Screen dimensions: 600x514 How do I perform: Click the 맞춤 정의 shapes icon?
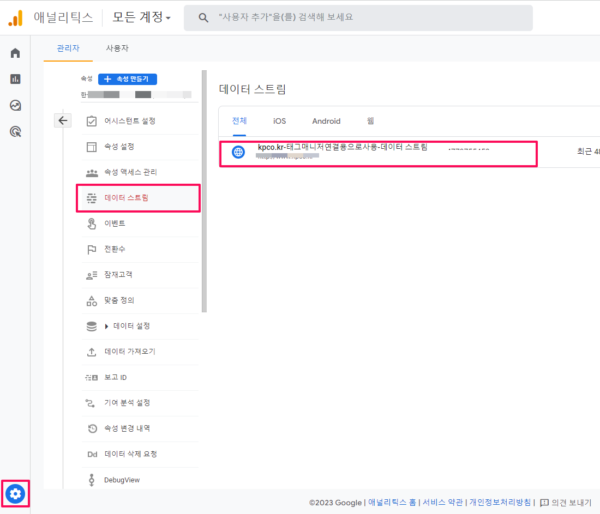[91, 301]
